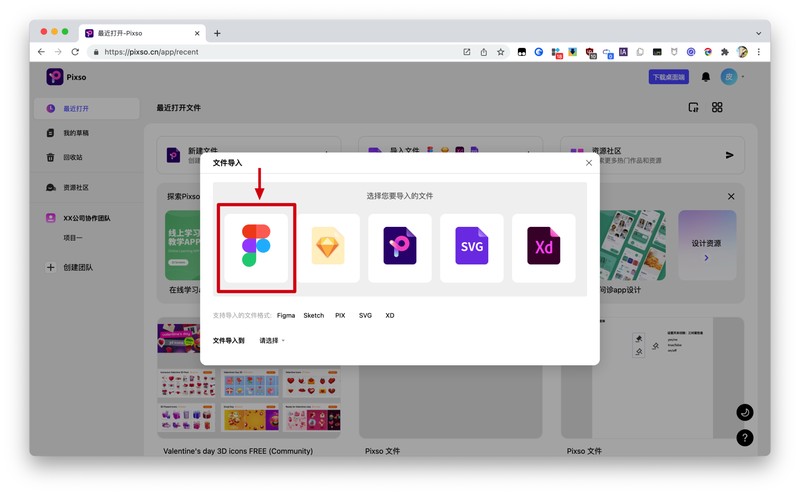Toggle dark mode moon button
The height and width of the screenshot is (495, 800).
744,412
